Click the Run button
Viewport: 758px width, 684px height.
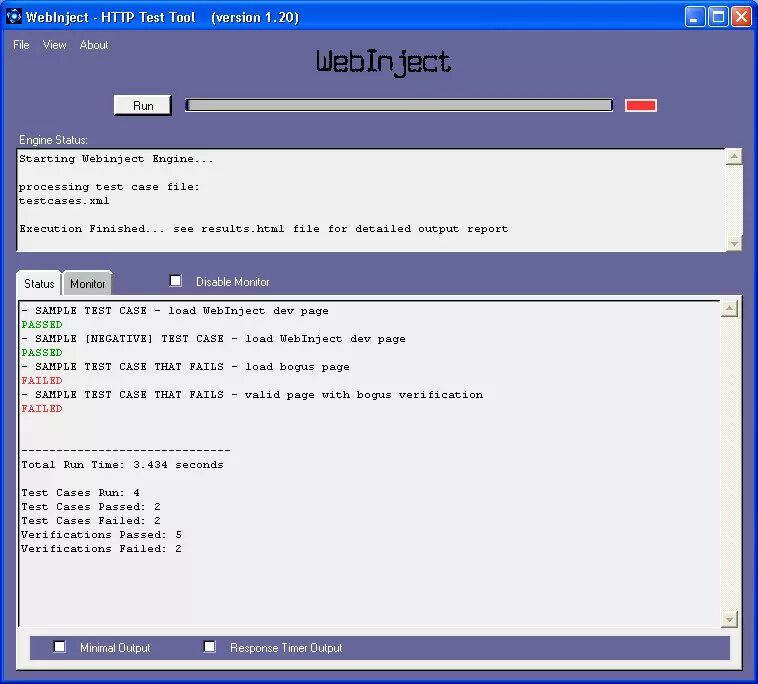(x=143, y=105)
